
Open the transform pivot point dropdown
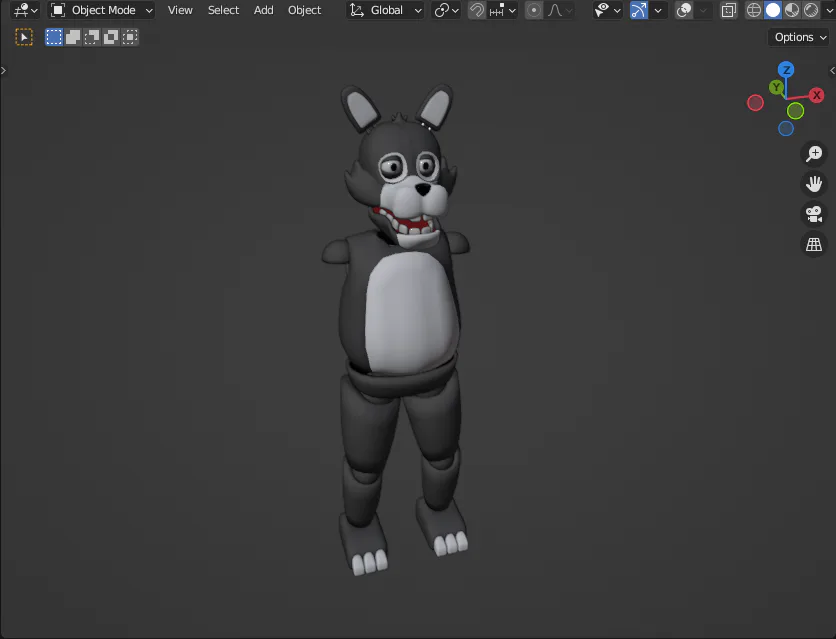click(x=446, y=10)
